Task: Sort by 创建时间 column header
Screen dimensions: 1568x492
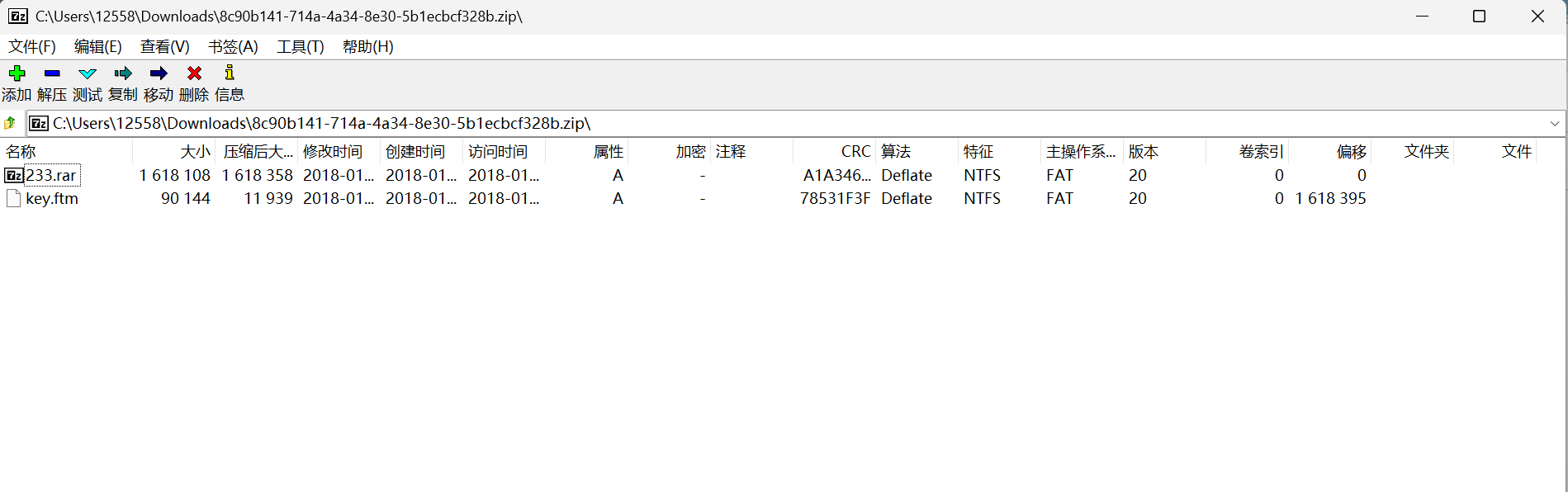Action: [422, 152]
